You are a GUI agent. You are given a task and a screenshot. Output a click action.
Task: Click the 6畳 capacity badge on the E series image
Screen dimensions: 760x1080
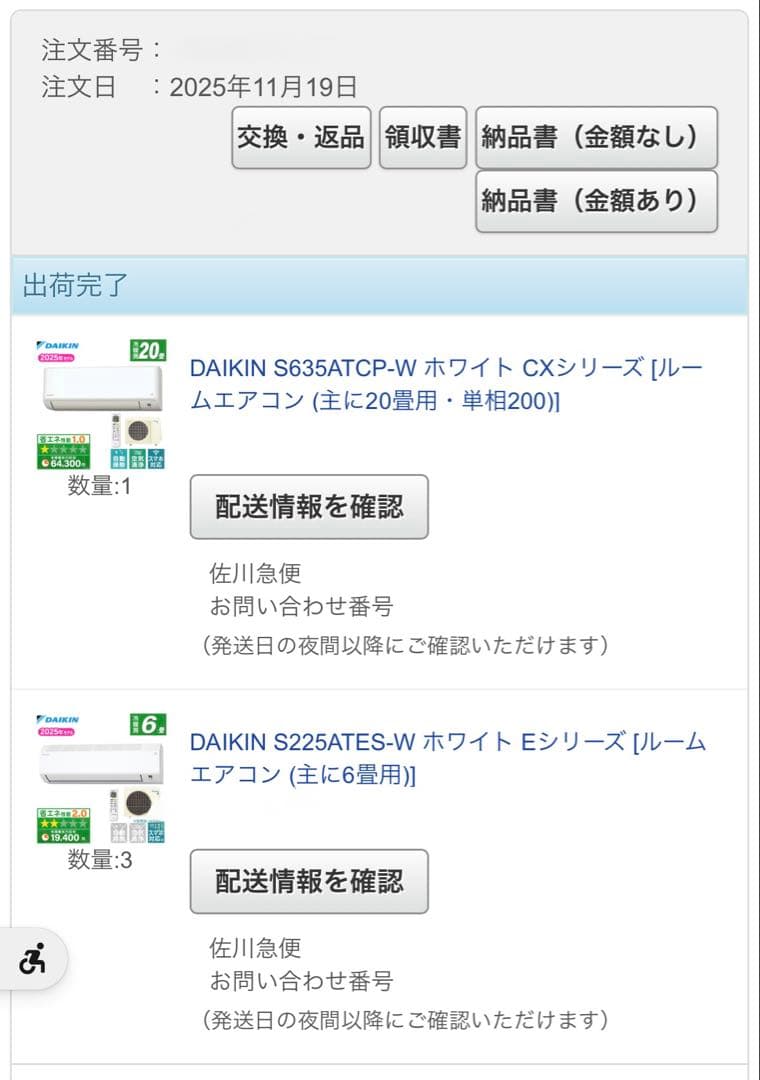click(148, 723)
